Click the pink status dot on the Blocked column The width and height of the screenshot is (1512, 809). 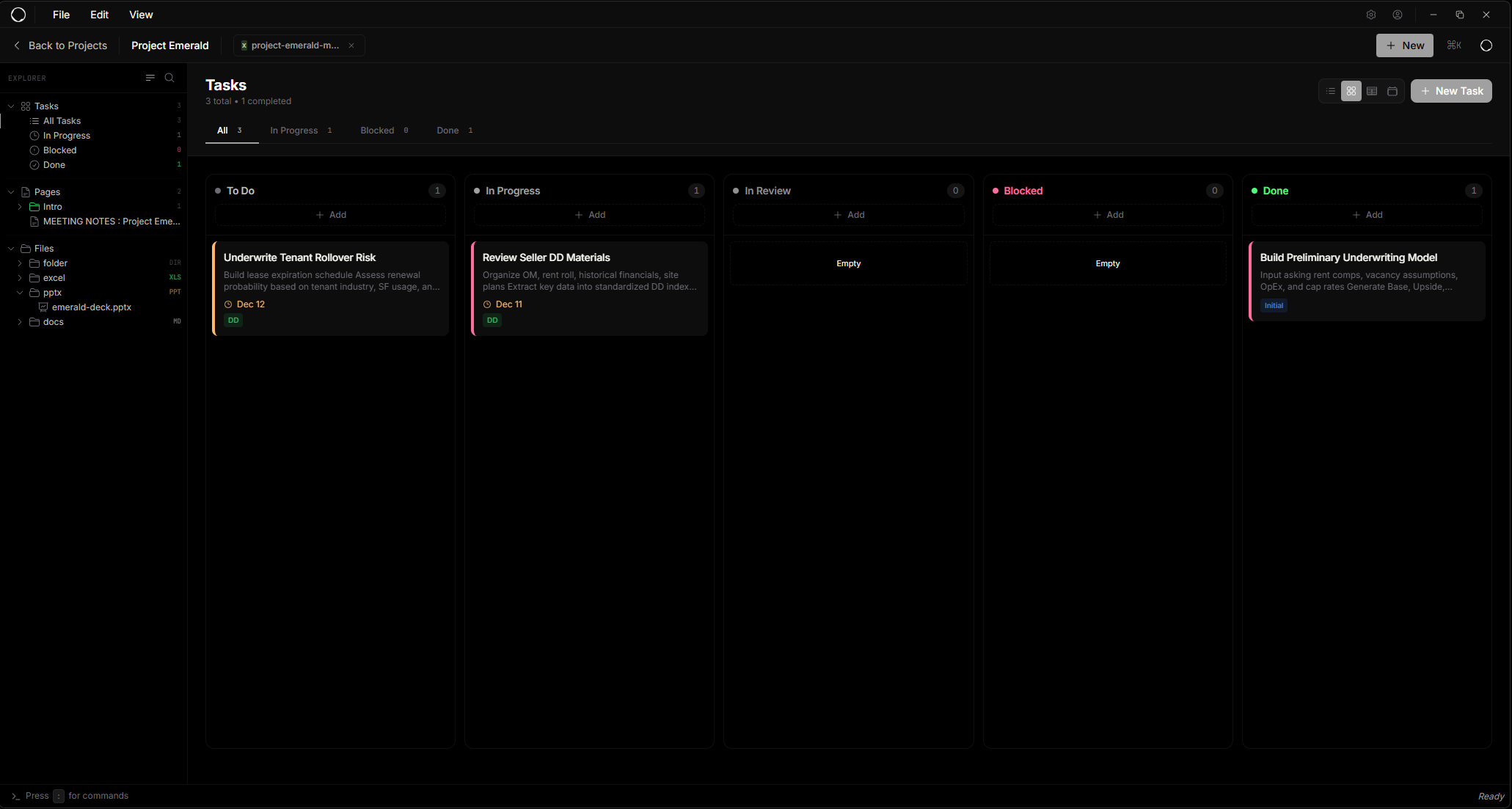(995, 191)
